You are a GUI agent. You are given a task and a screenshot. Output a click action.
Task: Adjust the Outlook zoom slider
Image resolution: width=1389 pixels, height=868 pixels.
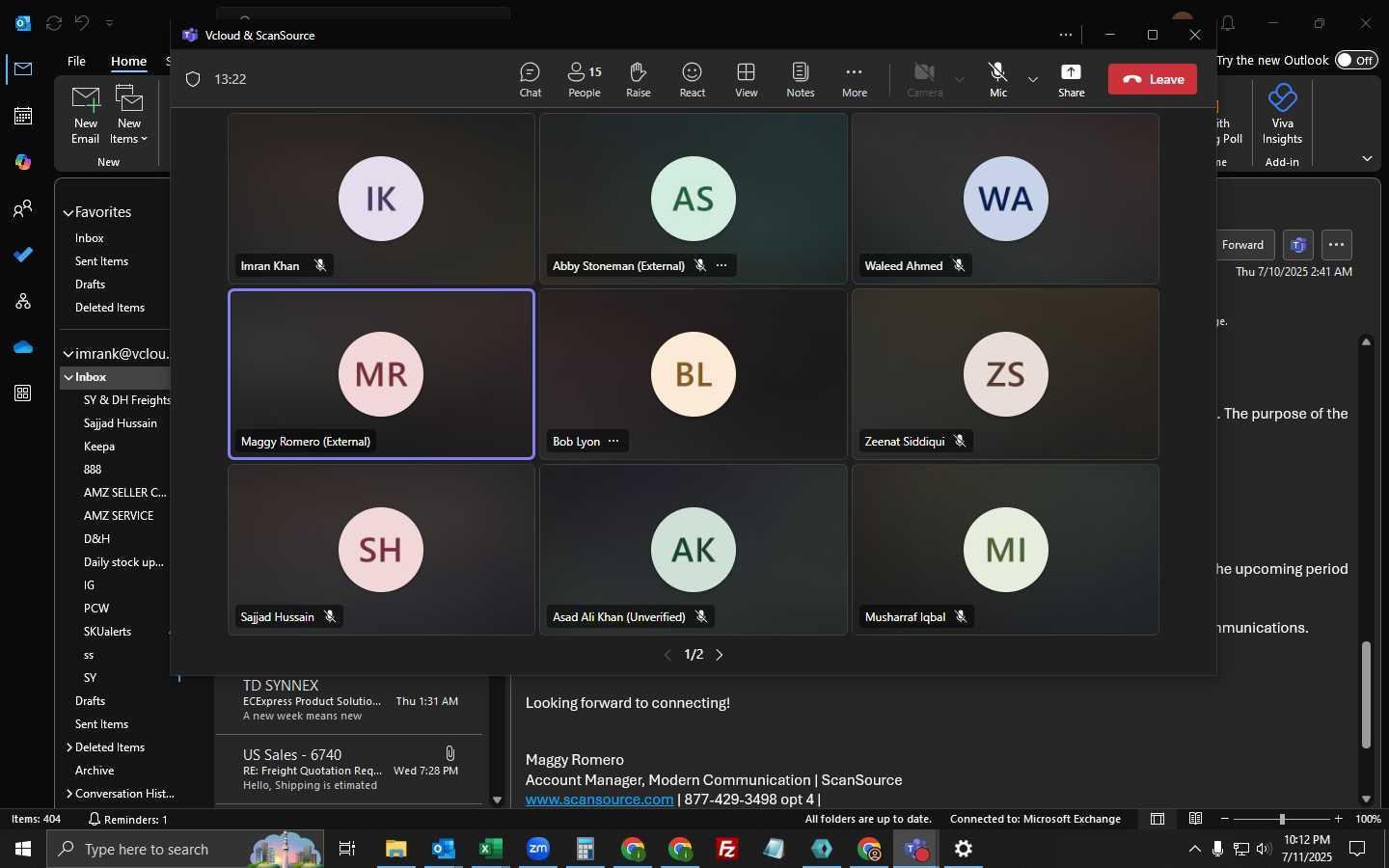point(1282,819)
